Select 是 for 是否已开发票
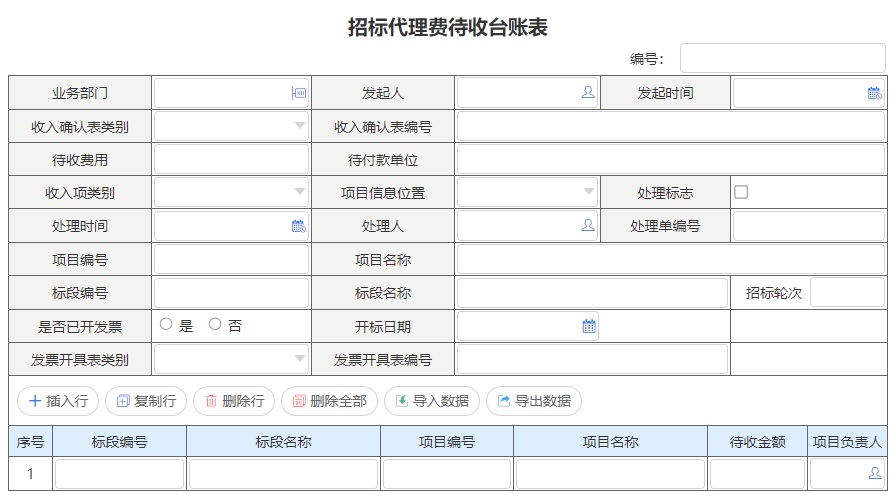 [166, 325]
